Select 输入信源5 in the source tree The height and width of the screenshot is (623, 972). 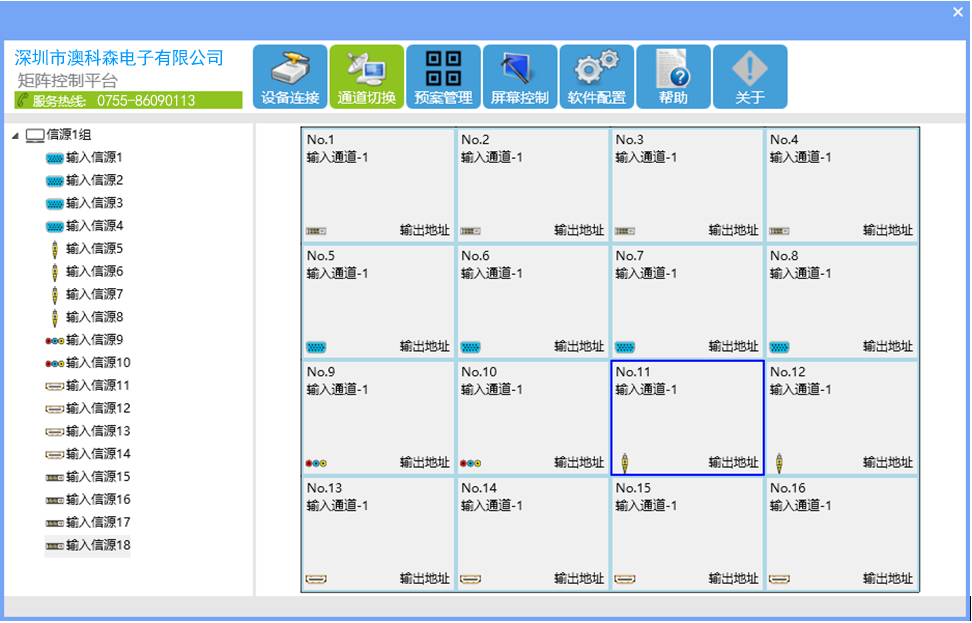coord(94,249)
